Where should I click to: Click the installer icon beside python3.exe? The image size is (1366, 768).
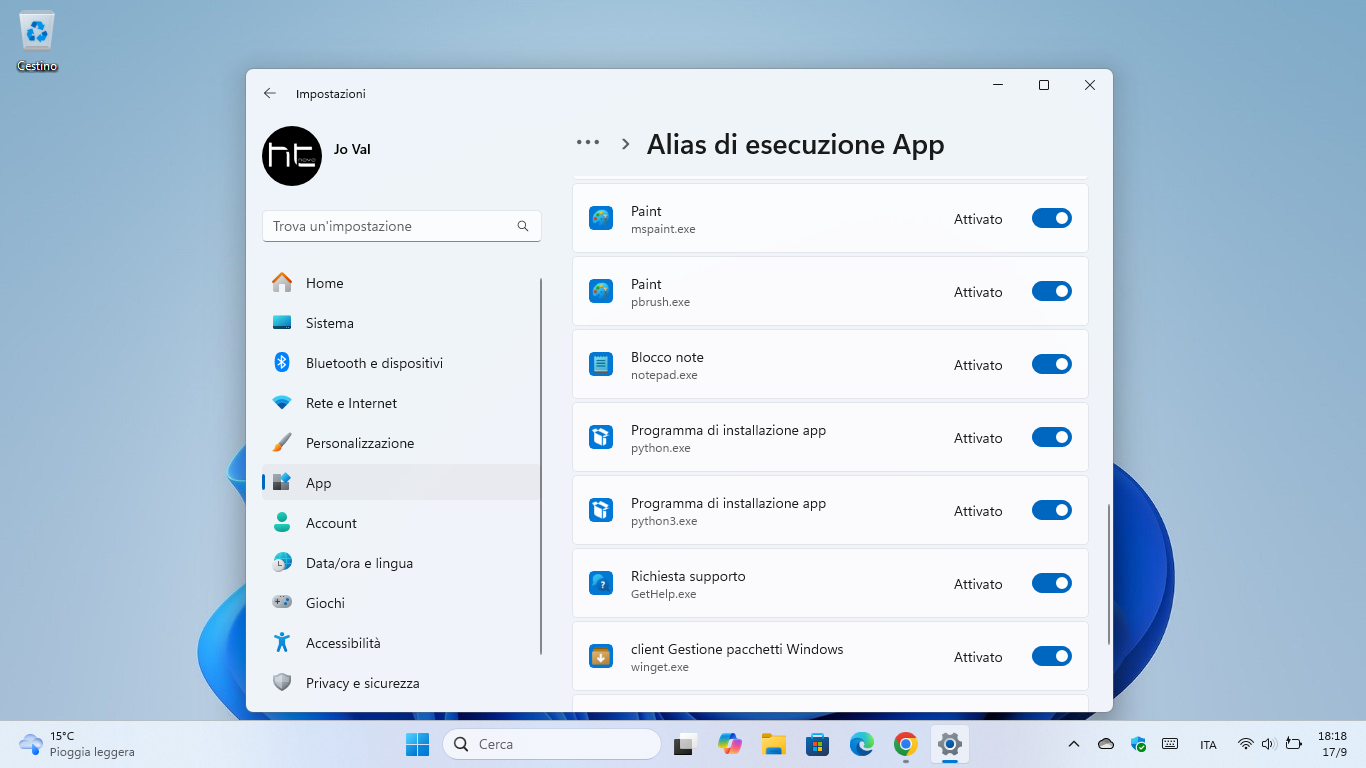pos(601,510)
